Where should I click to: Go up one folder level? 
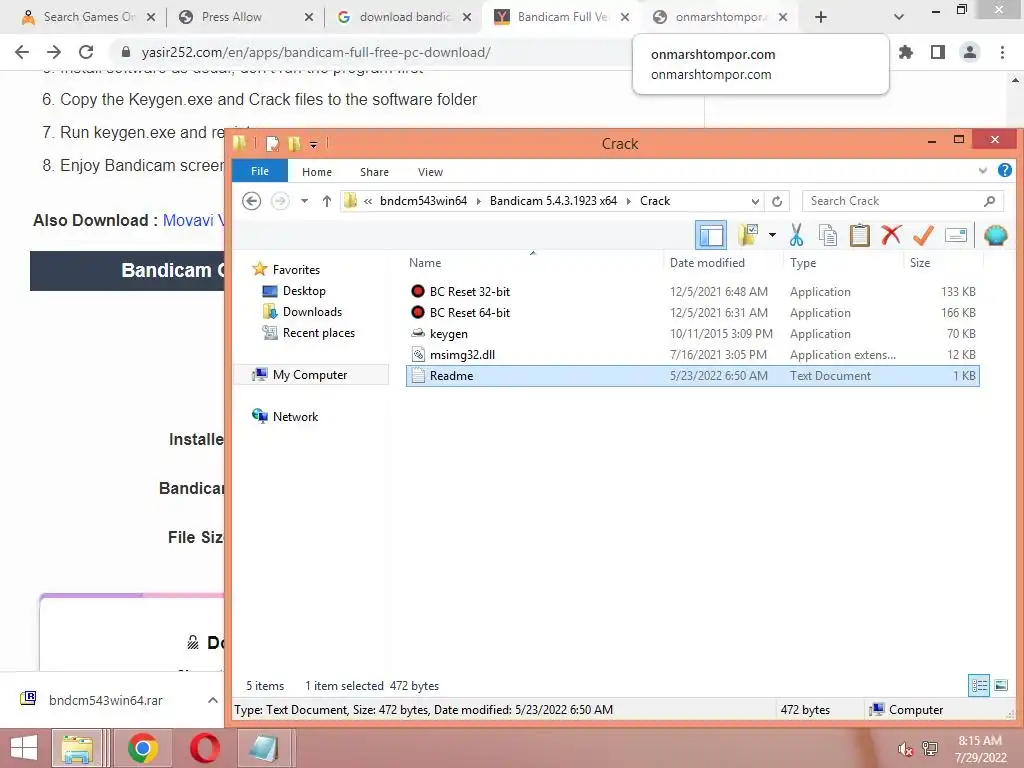(327, 201)
